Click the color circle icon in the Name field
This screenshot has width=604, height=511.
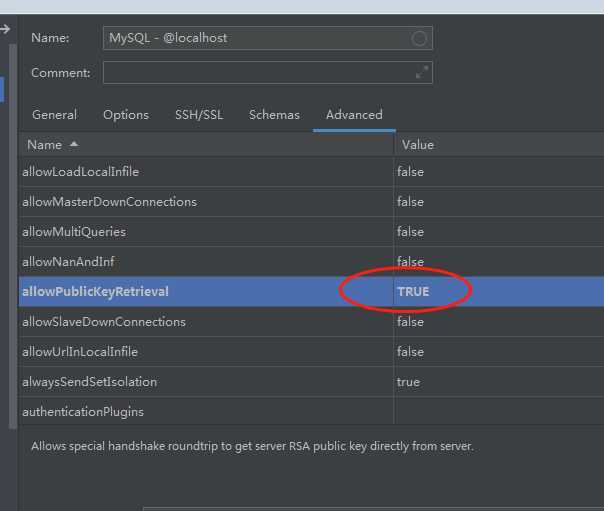pyautogui.click(x=419, y=38)
